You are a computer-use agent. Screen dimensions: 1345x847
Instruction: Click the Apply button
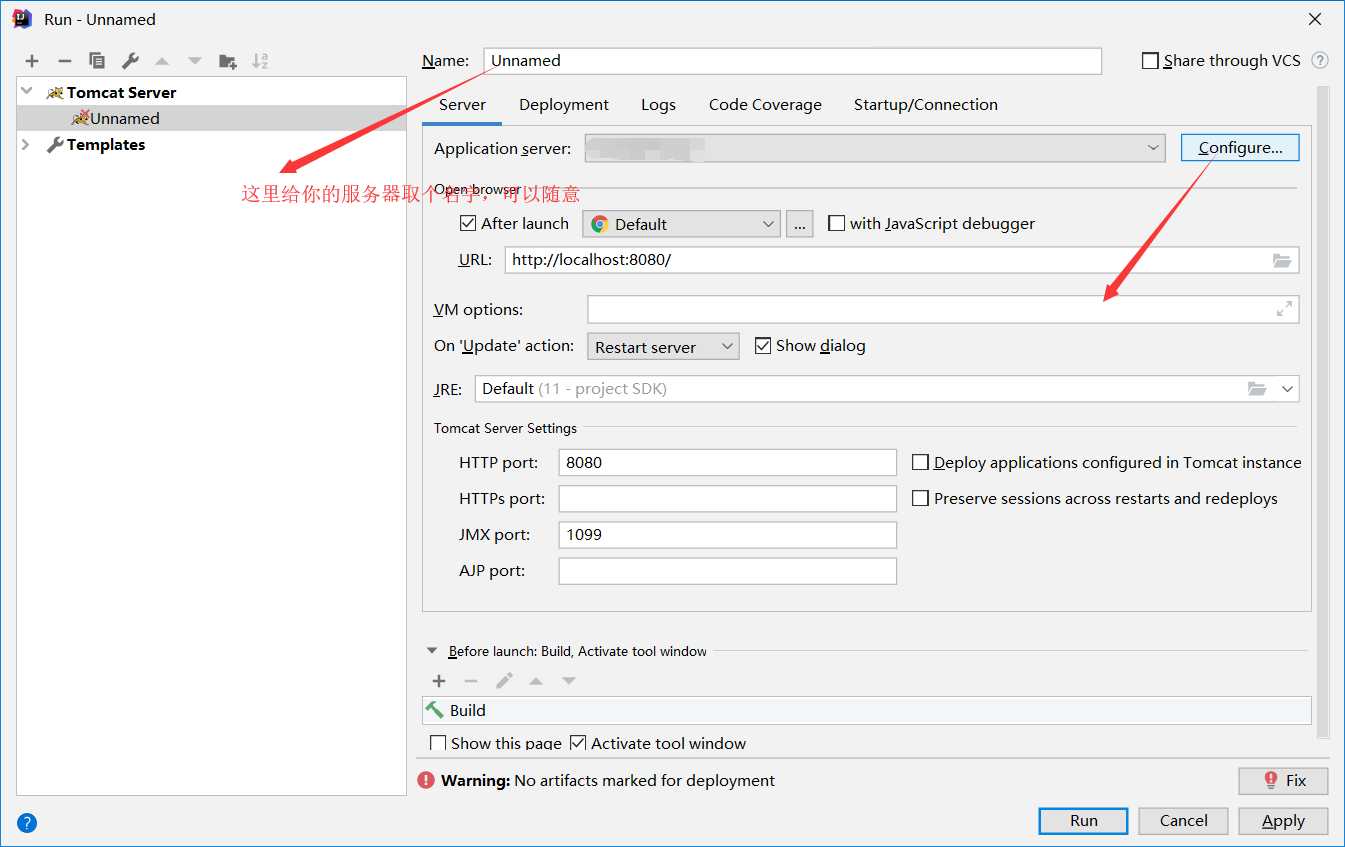point(1283,821)
